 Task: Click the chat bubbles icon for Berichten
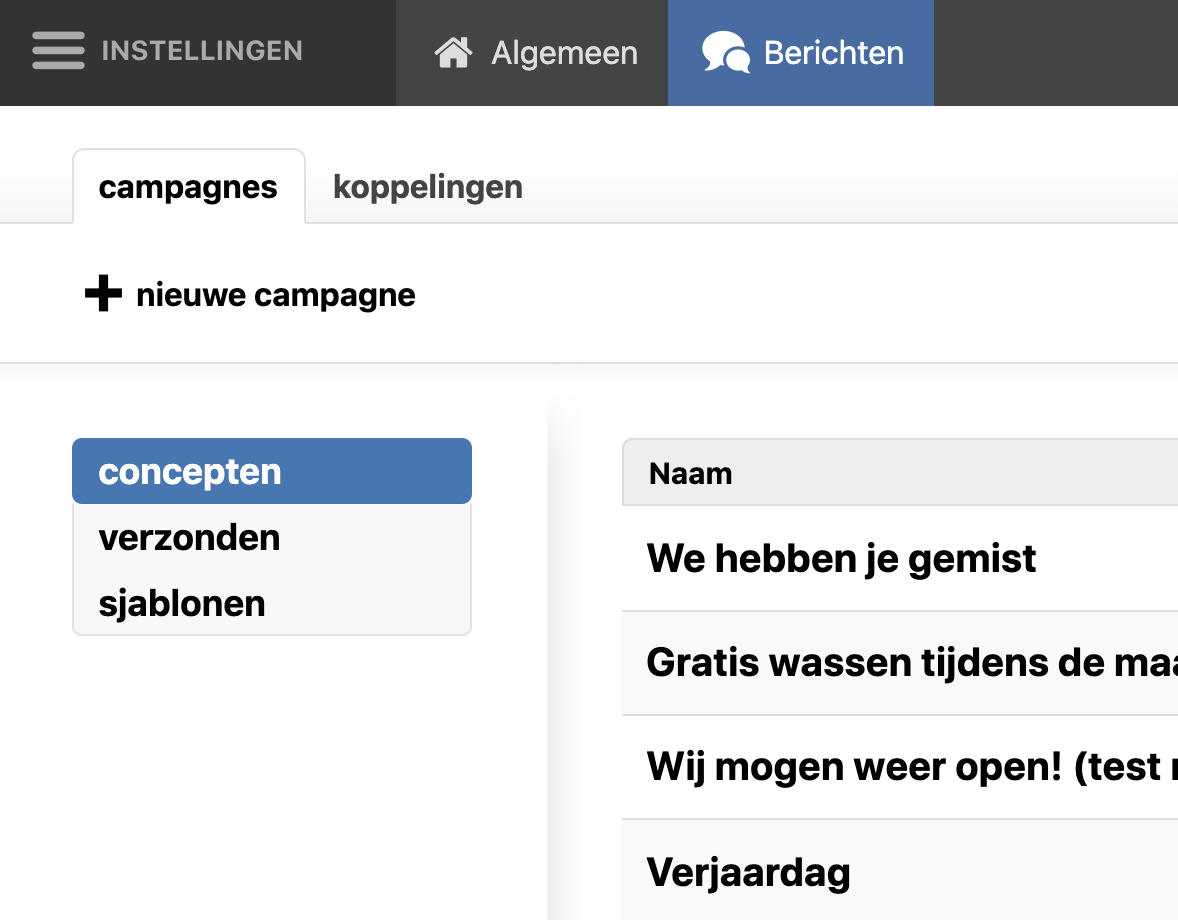pos(725,53)
